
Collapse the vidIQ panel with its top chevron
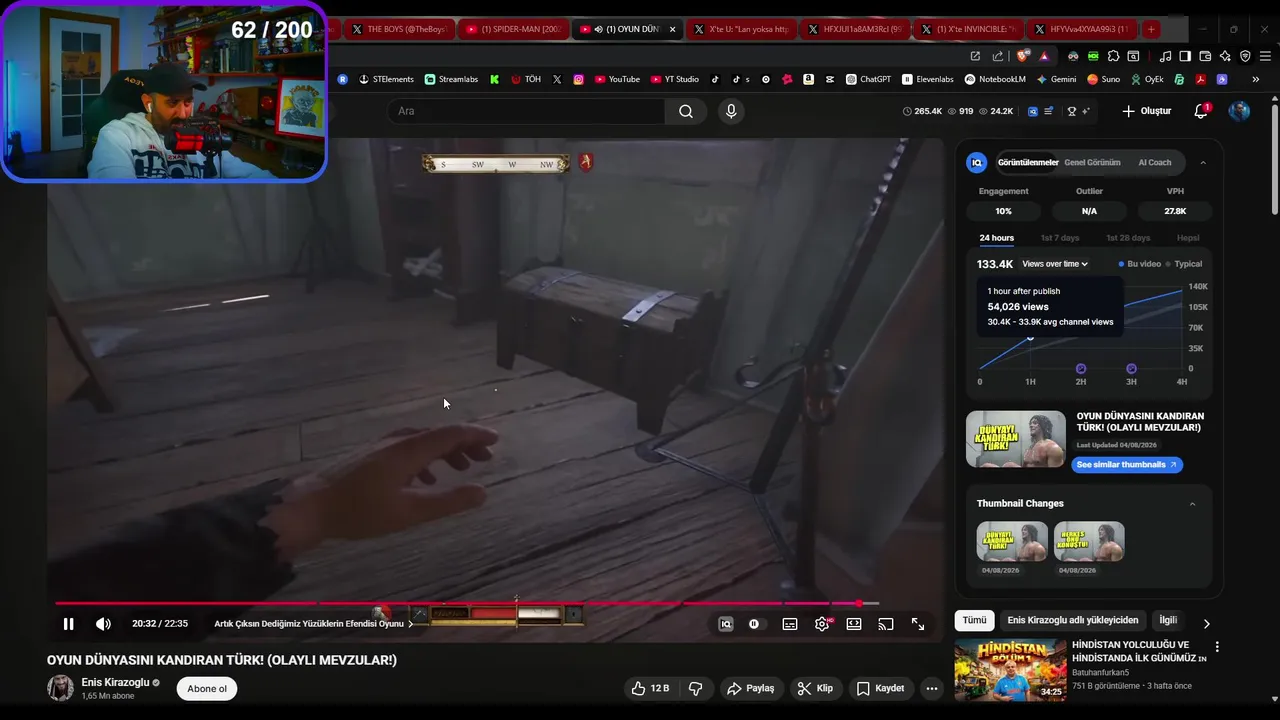(1203, 162)
